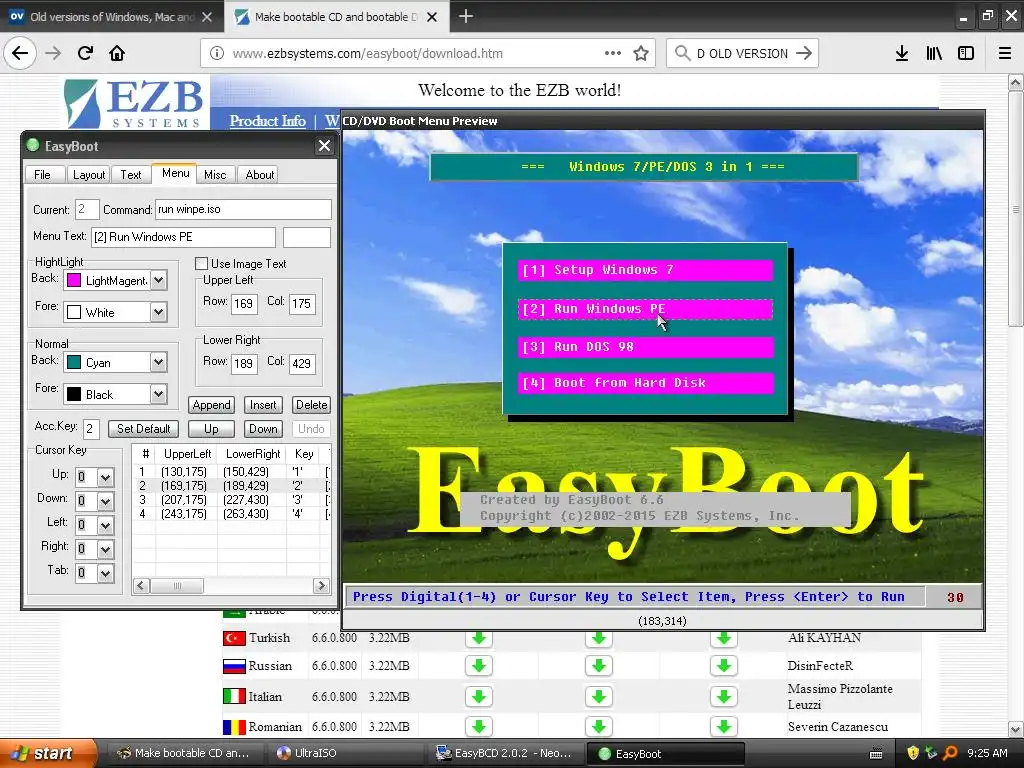Click middle green download arrow in Italian row
This screenshot has height=768, width=1024.
(x=599, y=697)
